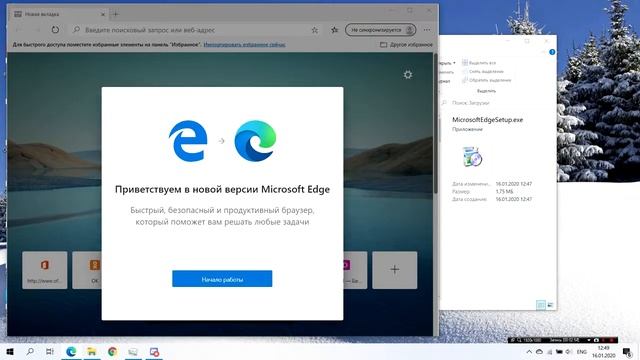Add this page to favorites star icon
This screenshot has height=360, width=640.
click(315, 30)
